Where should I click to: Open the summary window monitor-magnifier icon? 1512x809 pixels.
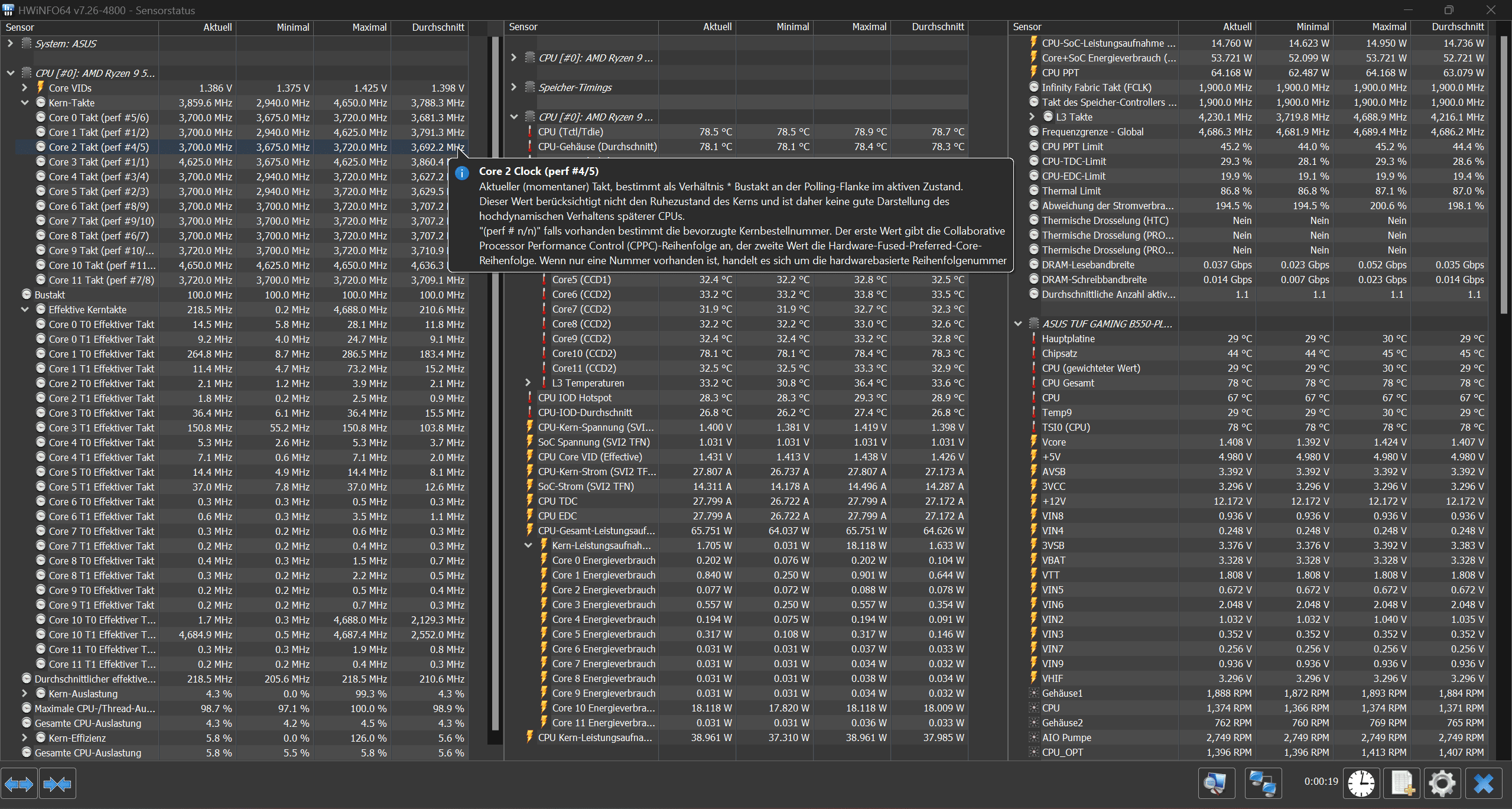pos(1216,784)
